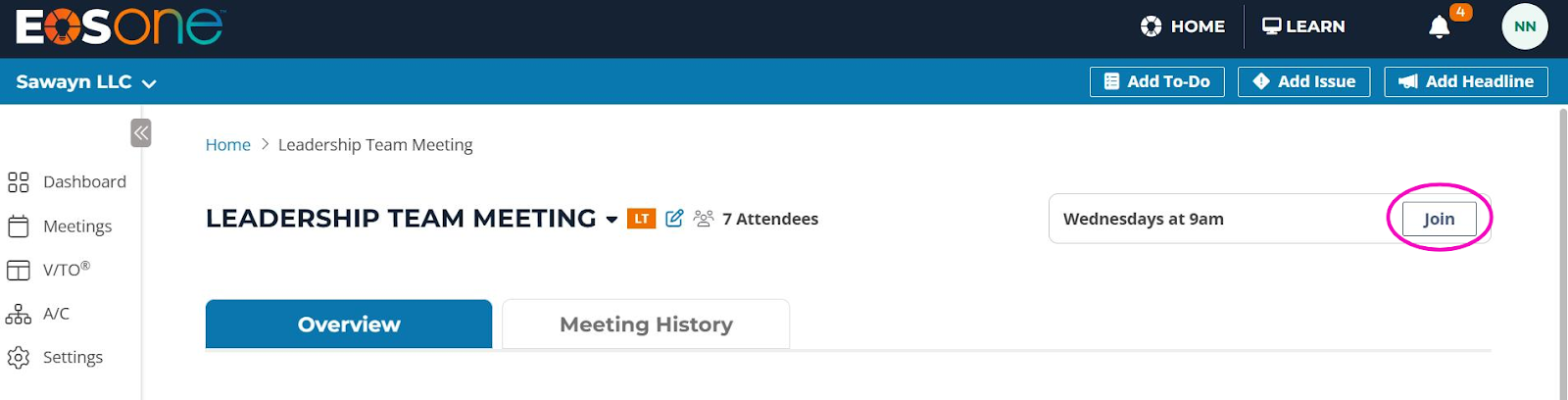Click the Add To-Do button
This screenshot has height=400, width=1568.
[1157, 81]
